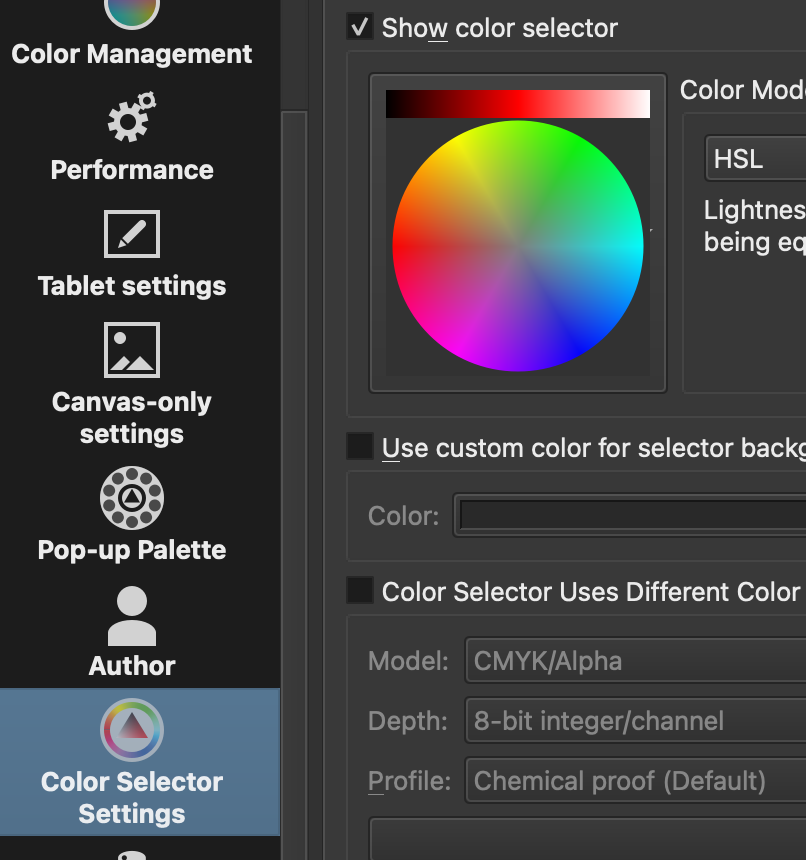806x860 pixels.
Task: Open the Pop-up Palette icon
Action: coord(132,497)
